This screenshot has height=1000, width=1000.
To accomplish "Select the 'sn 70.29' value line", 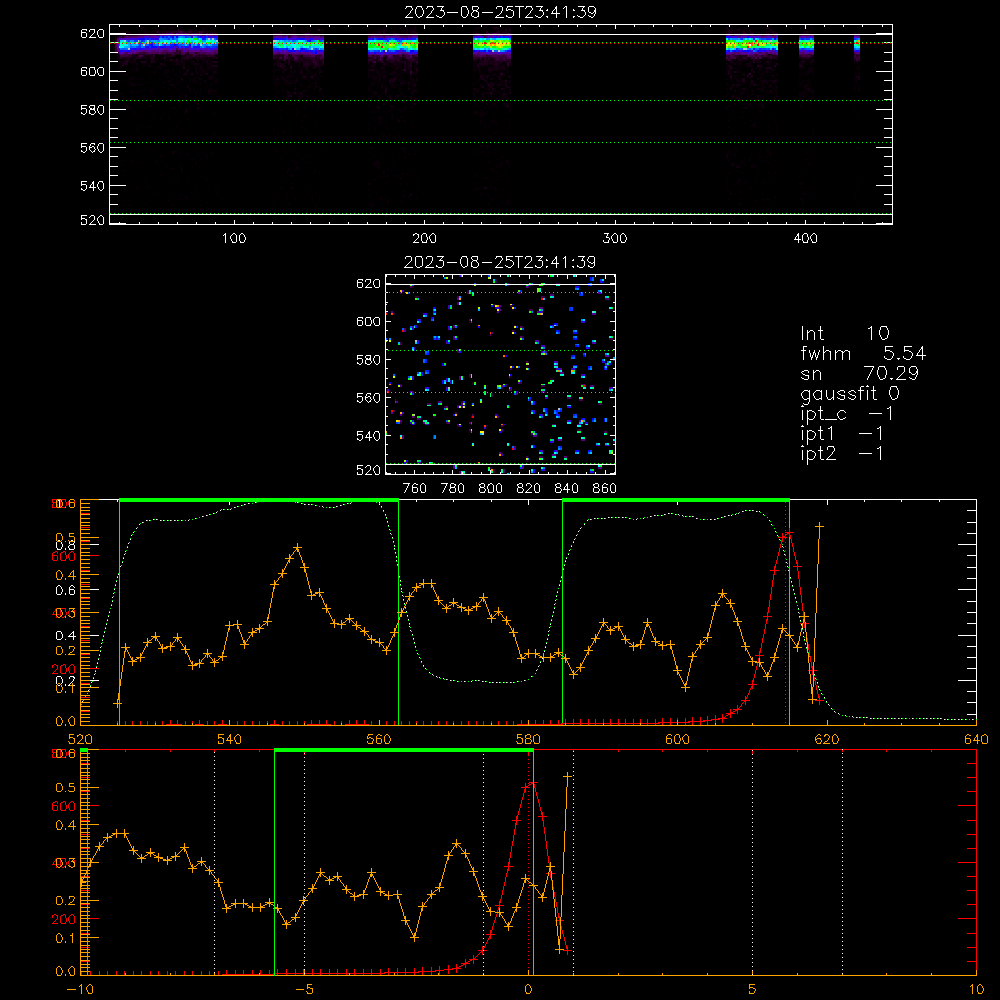I will [x=859, y=373].
